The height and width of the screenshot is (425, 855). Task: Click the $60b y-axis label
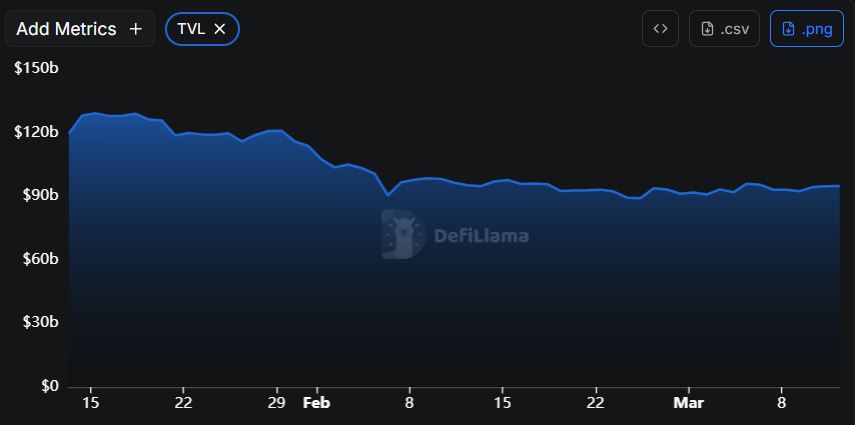click(39, 259)
